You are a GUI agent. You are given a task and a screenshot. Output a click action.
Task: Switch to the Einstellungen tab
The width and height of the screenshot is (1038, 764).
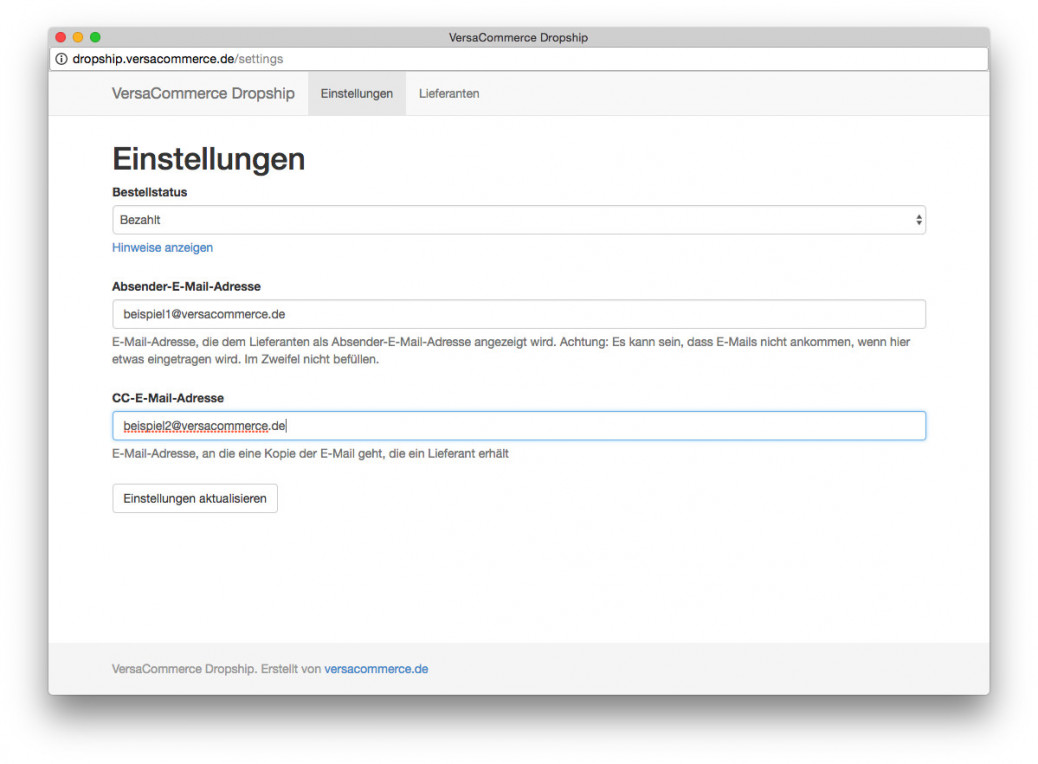tap(357, 93)
